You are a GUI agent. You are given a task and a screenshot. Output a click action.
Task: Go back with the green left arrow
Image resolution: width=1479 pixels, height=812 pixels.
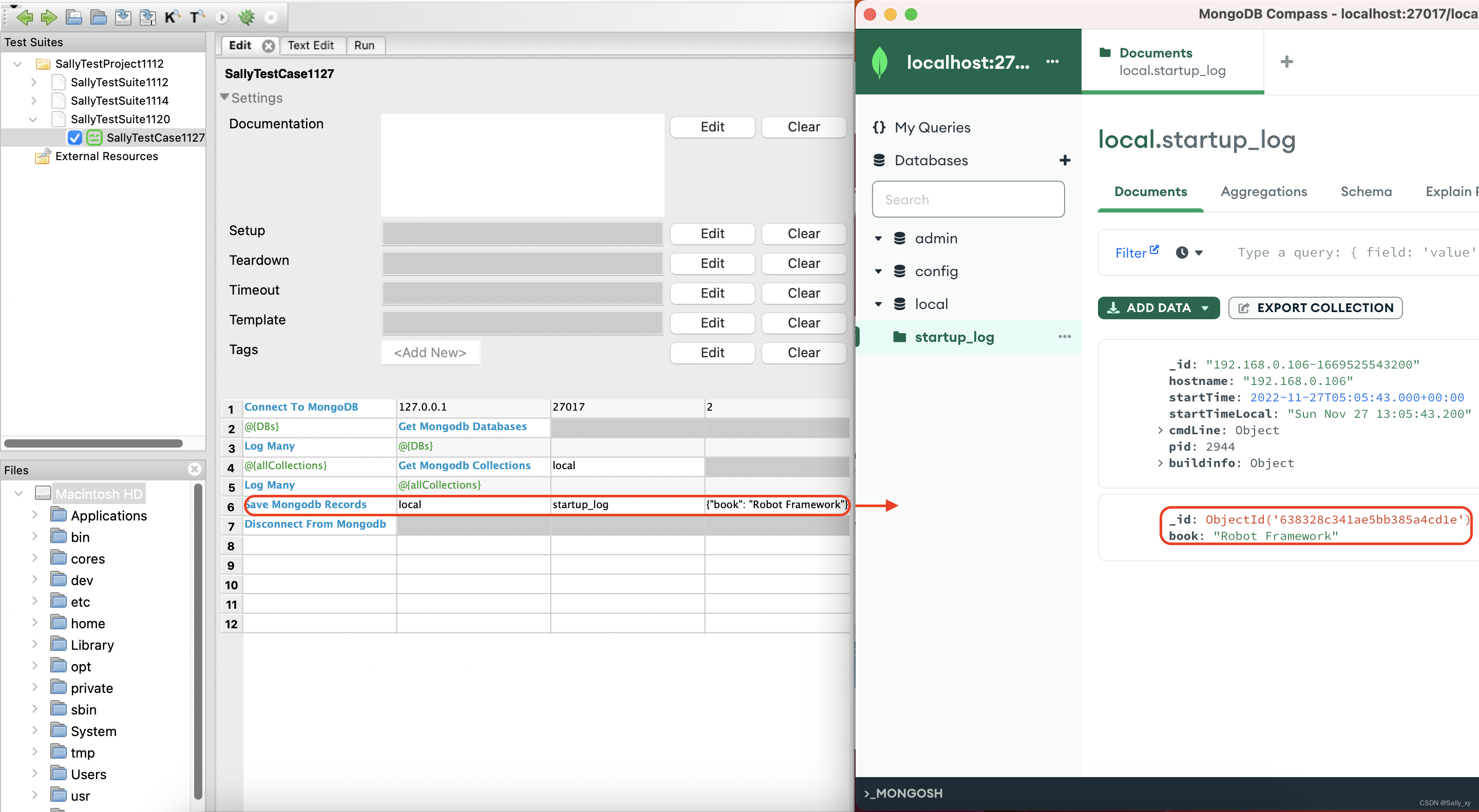click(24, 17)
